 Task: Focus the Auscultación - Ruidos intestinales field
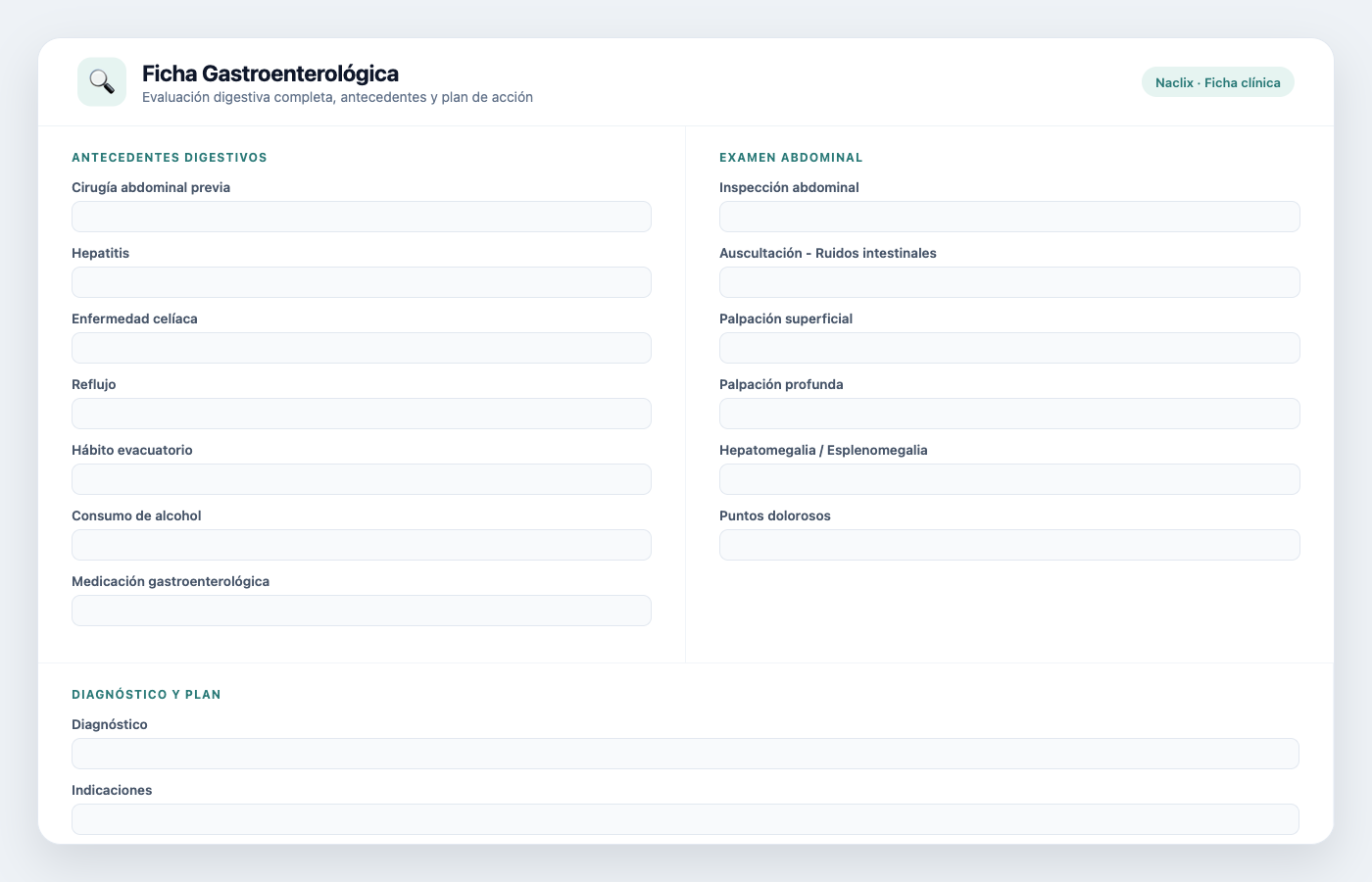point(1009,282)
